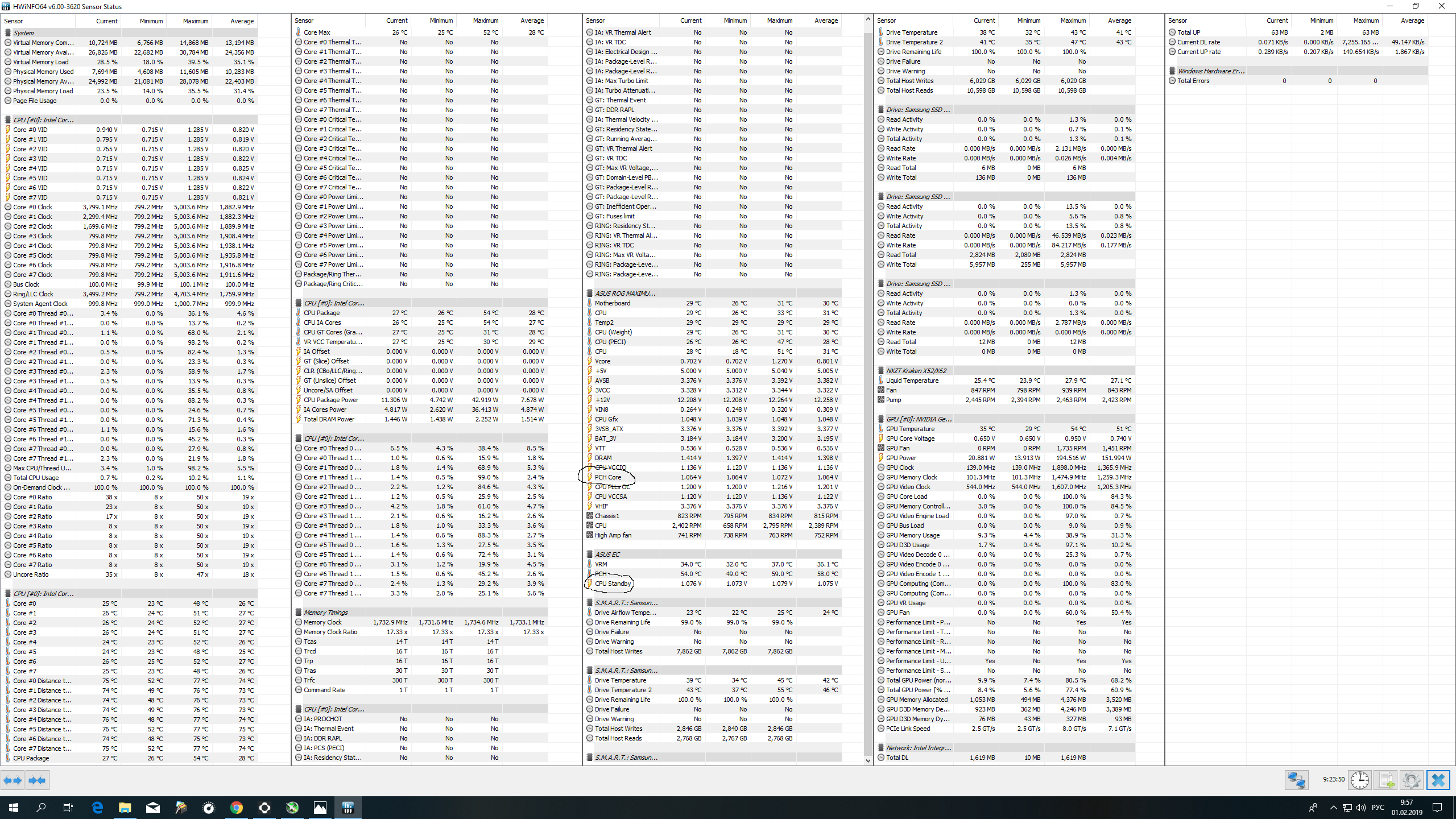Select the CPU Package Power row
The width and height of the screenshot is (1456, 819).
click(x=331, y=400)
